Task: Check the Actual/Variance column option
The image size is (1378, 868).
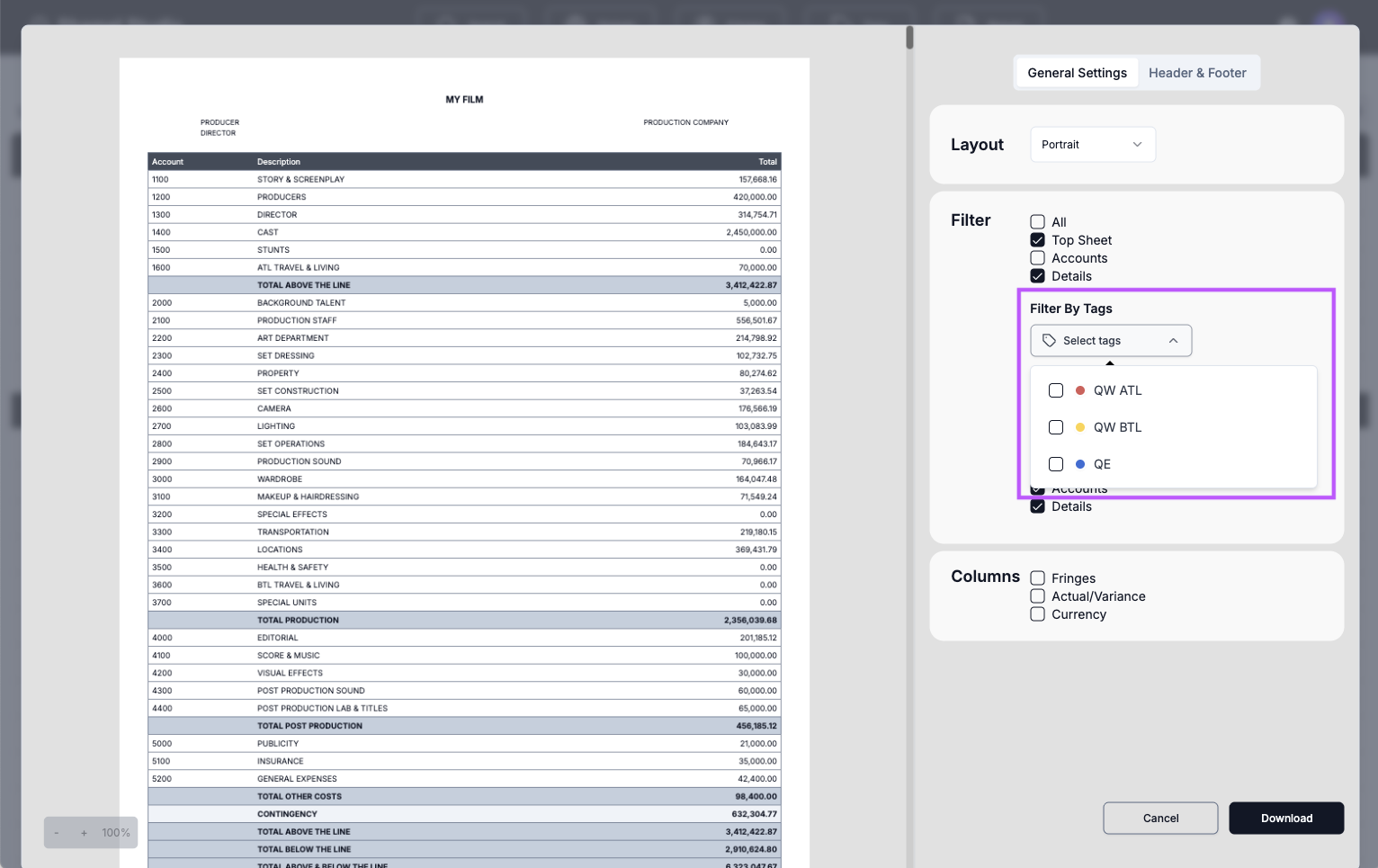Action: pyautogui.click(x=1037, y=596)
